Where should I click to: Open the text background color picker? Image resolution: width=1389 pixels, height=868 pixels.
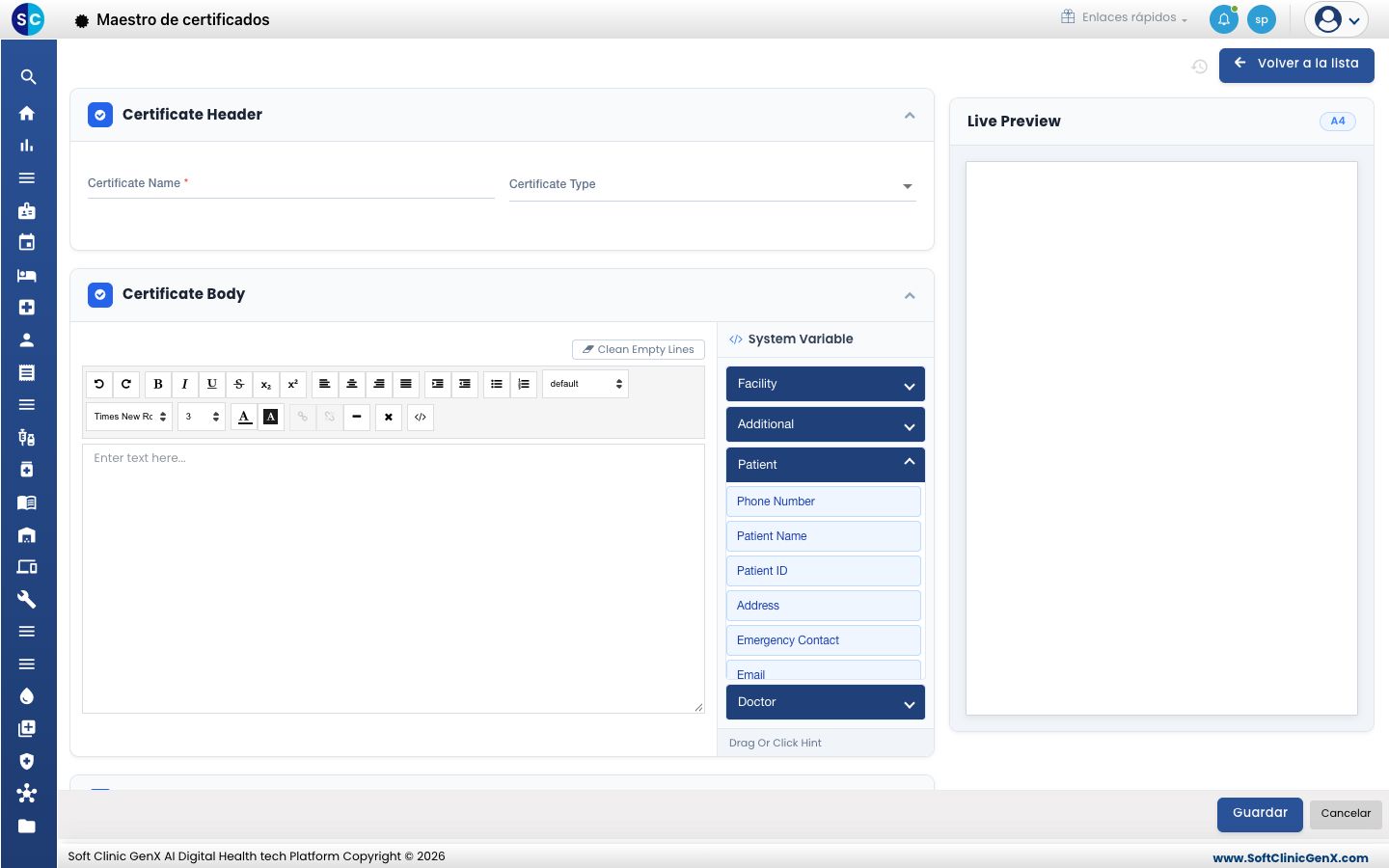[271, 417]
